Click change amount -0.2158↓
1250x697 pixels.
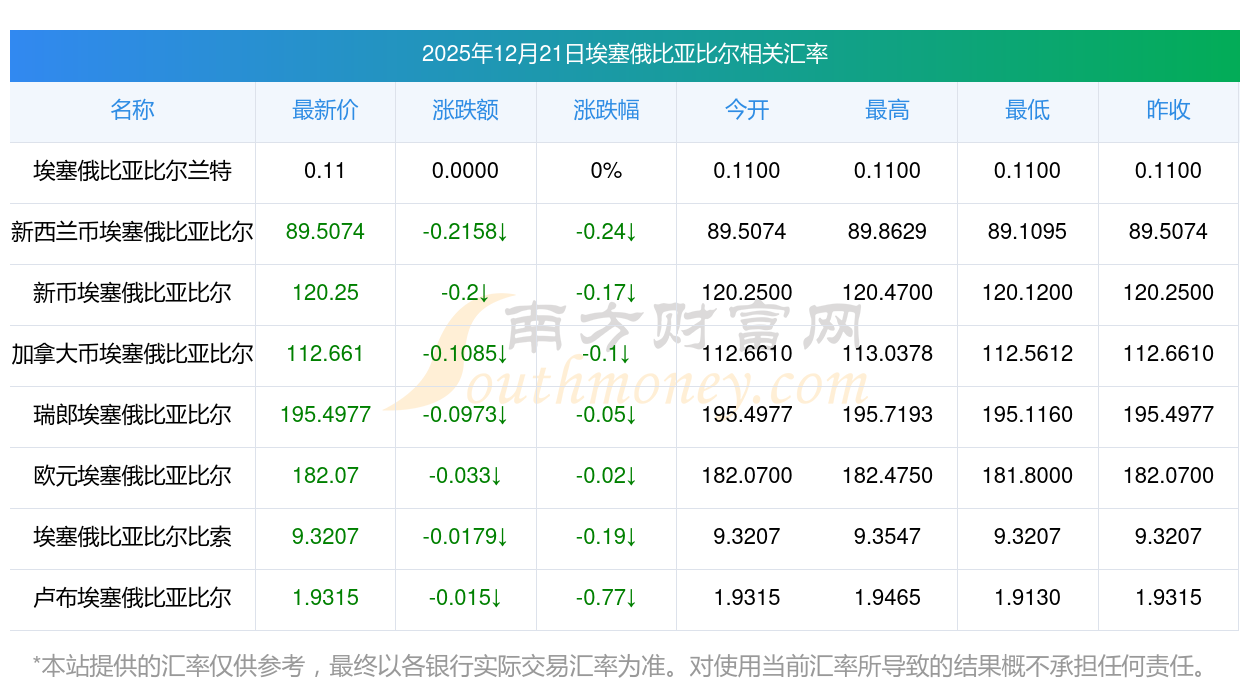pos(465,232)
